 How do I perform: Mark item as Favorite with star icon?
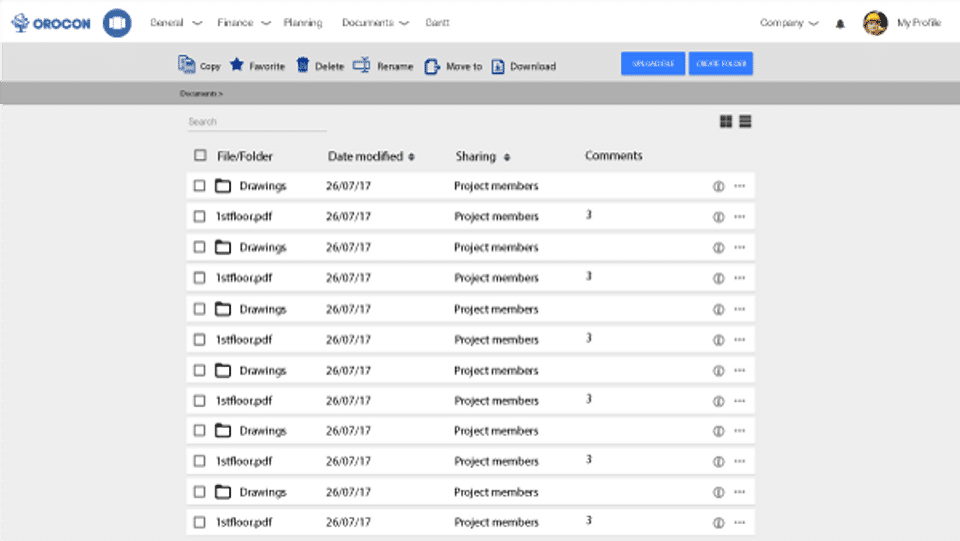(x=237, y=65)
